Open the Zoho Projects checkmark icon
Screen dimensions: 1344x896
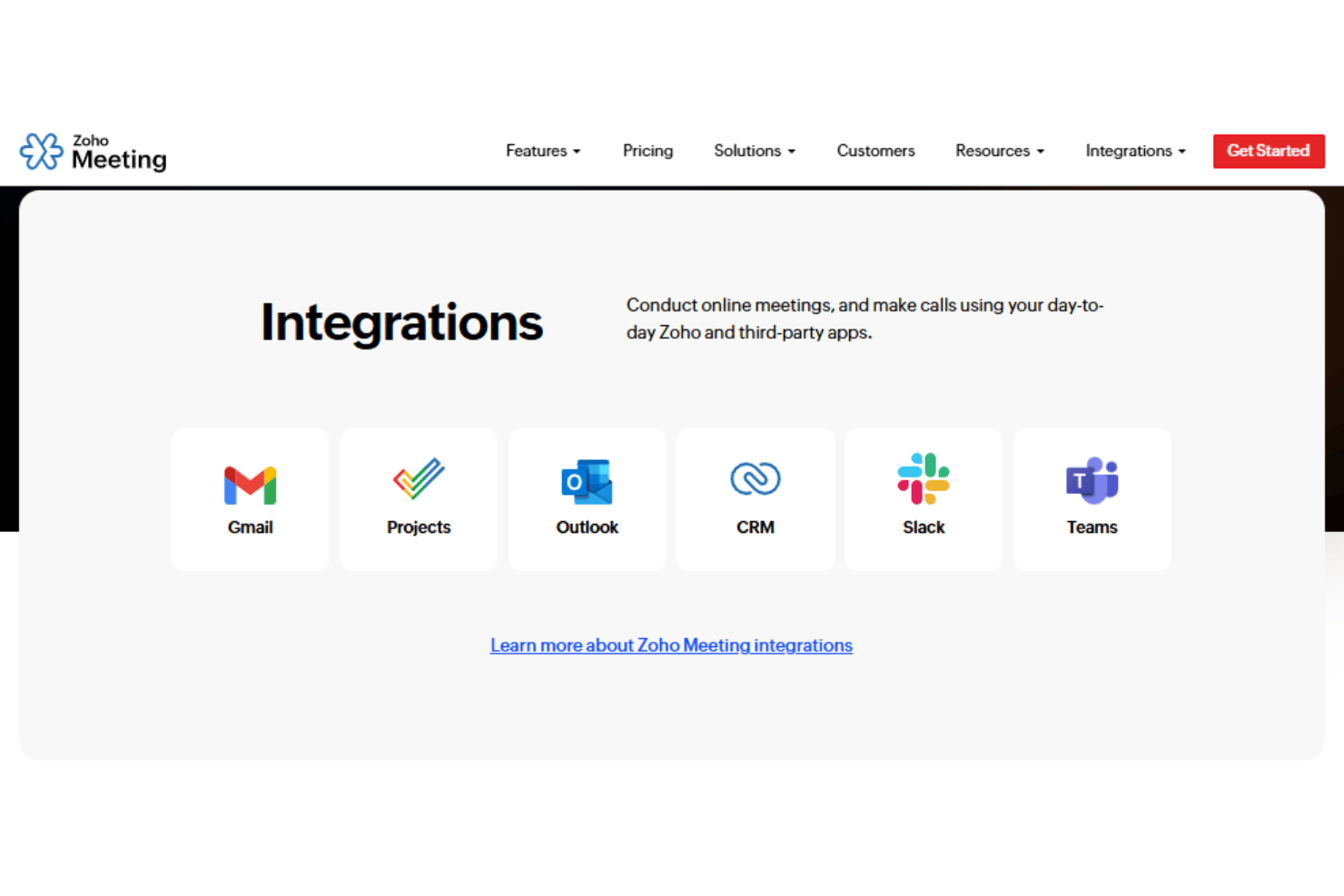pyautogui.click(x=419, y=478)
